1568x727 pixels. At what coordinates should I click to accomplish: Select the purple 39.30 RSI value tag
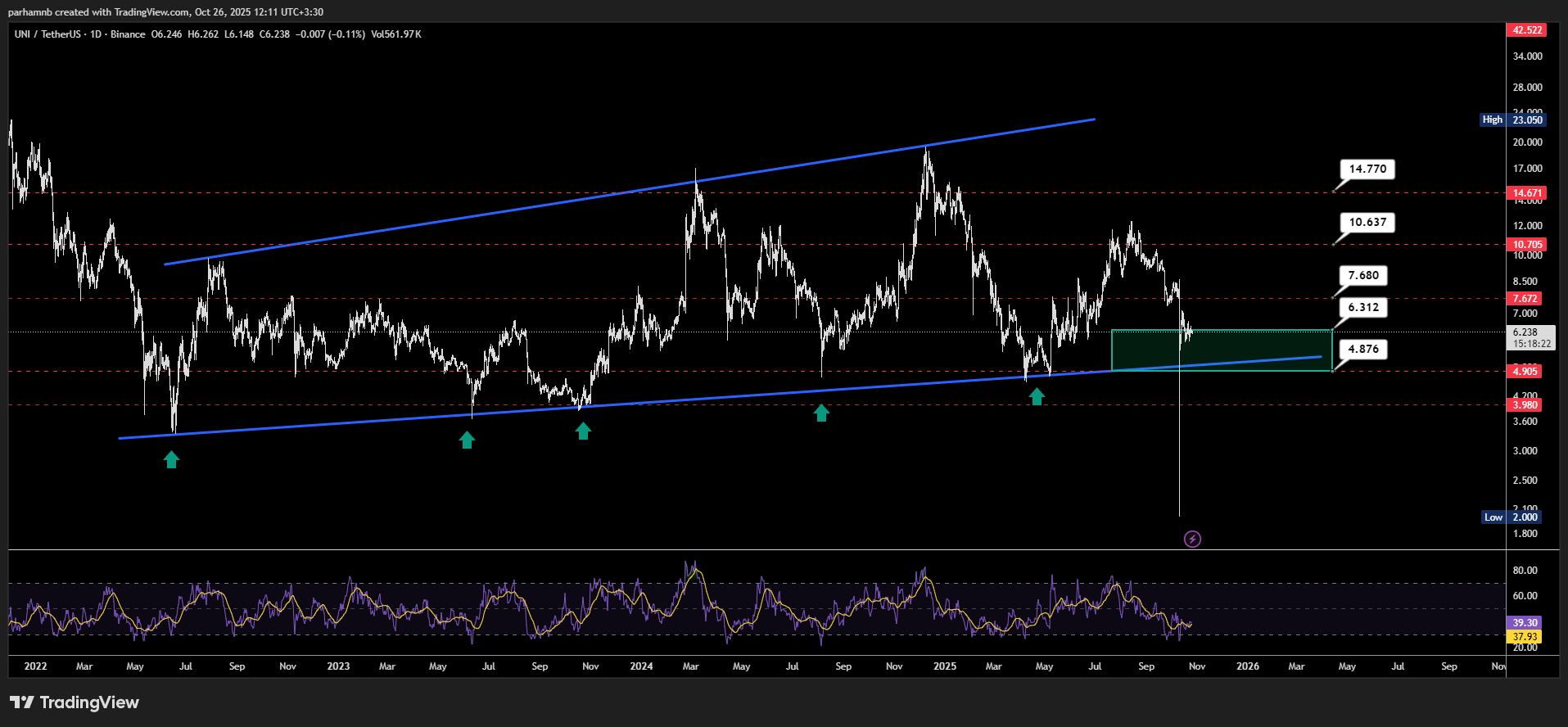pos(1524,623)
